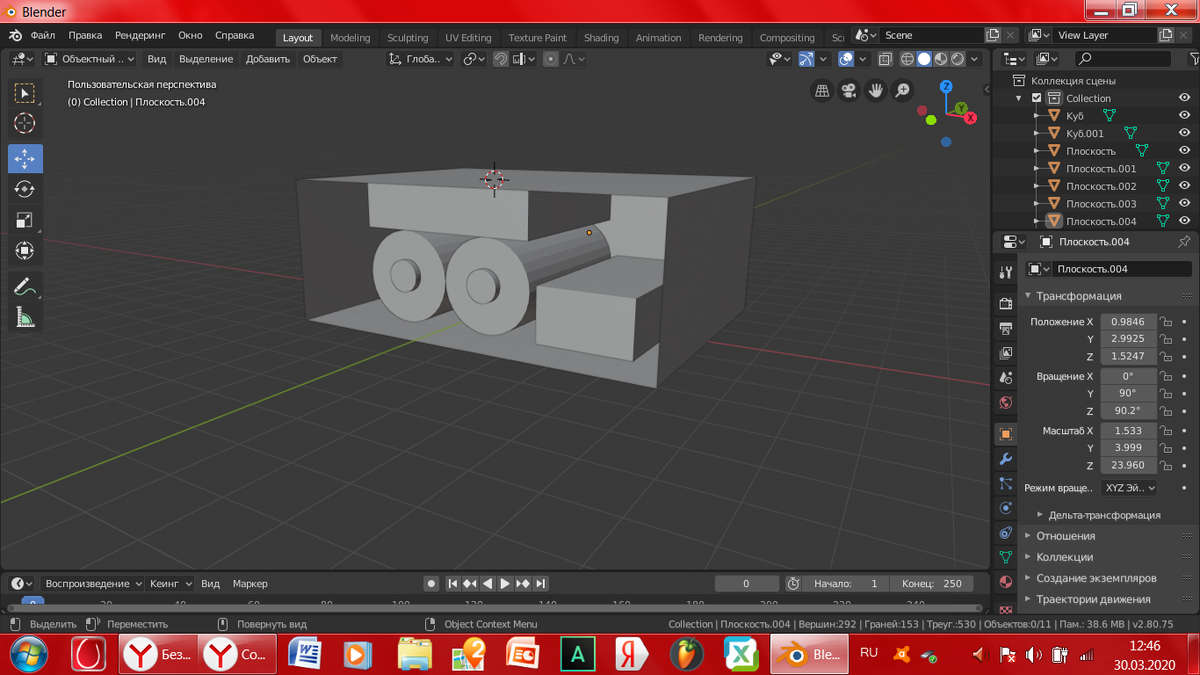Toggle visibility of Плоскость.002
The width and height of the screenshot is (1200, 675).
(x=1184, y=186)
